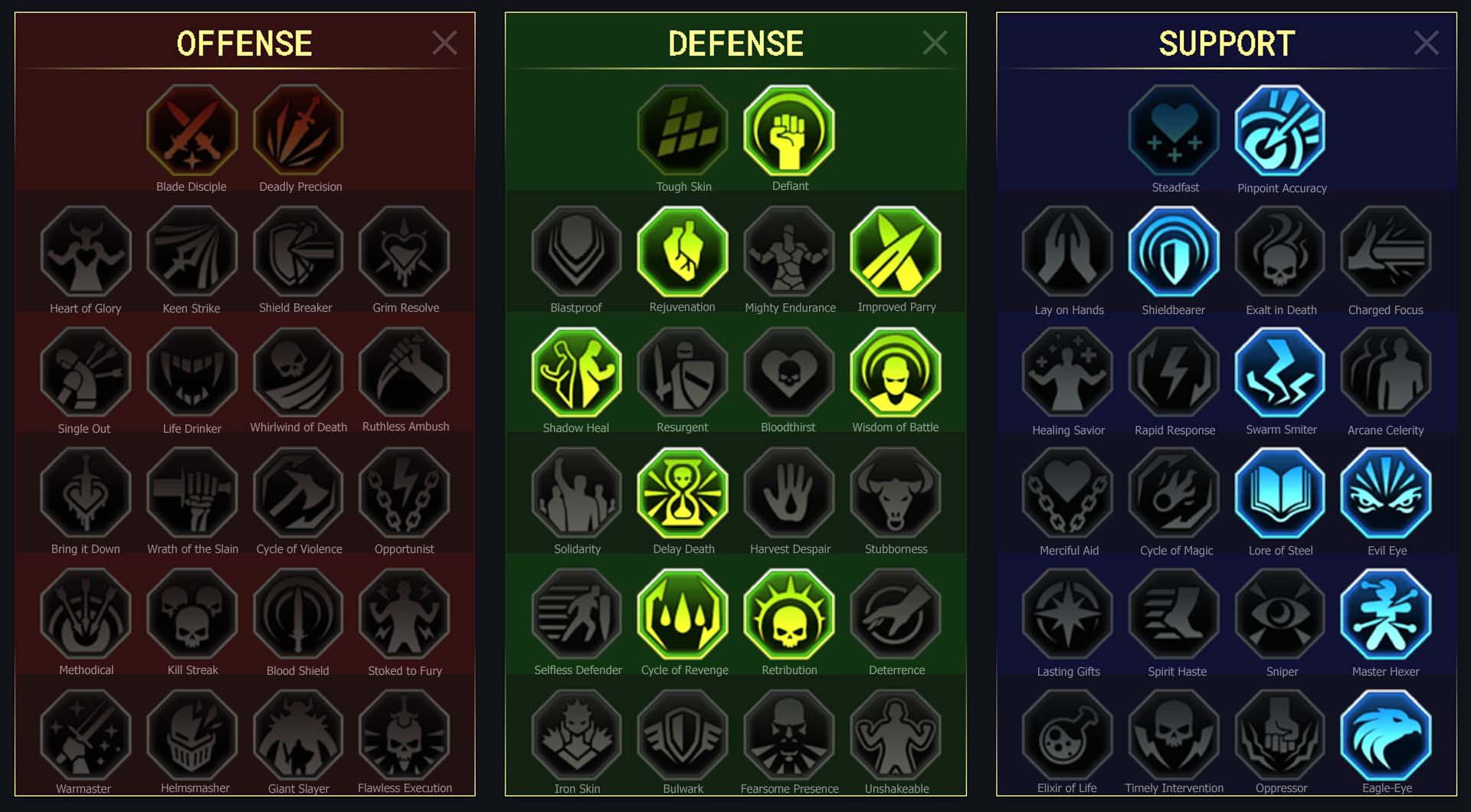
Task: Select the Tough Skin mastery
Action: pos(683,130)
